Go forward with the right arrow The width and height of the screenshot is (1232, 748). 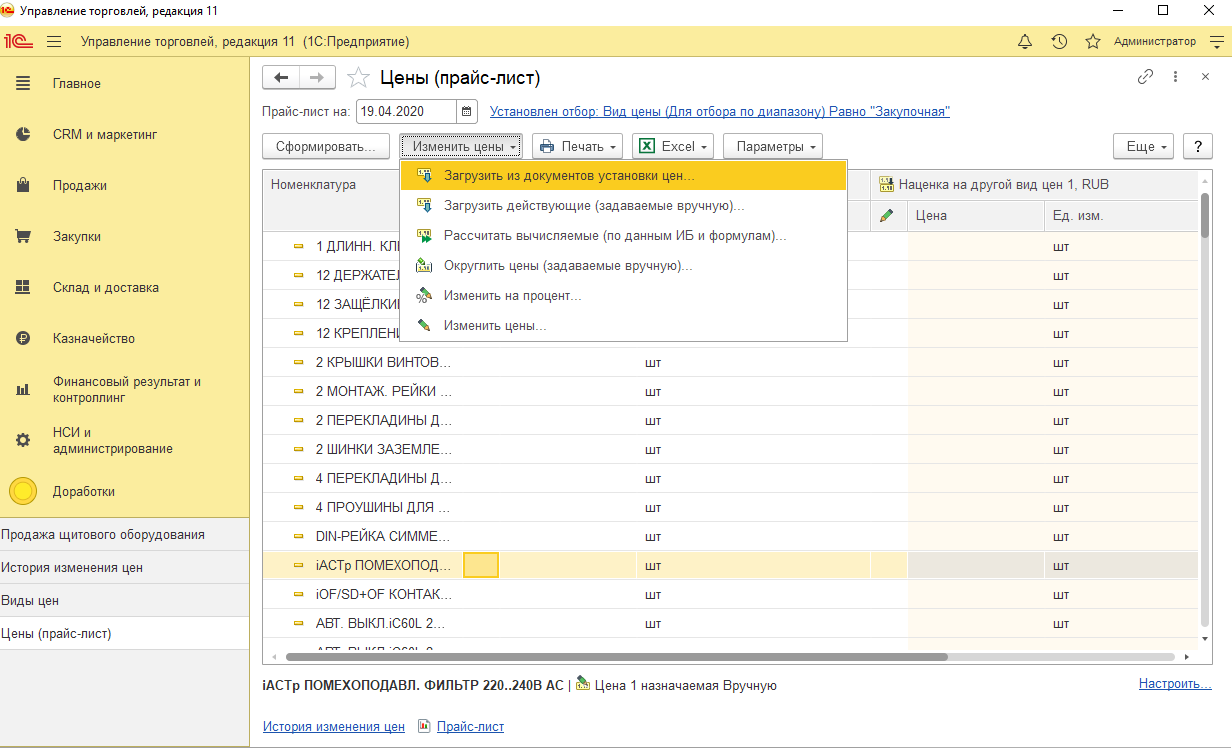pyautogui.click(x=317, y=78)
